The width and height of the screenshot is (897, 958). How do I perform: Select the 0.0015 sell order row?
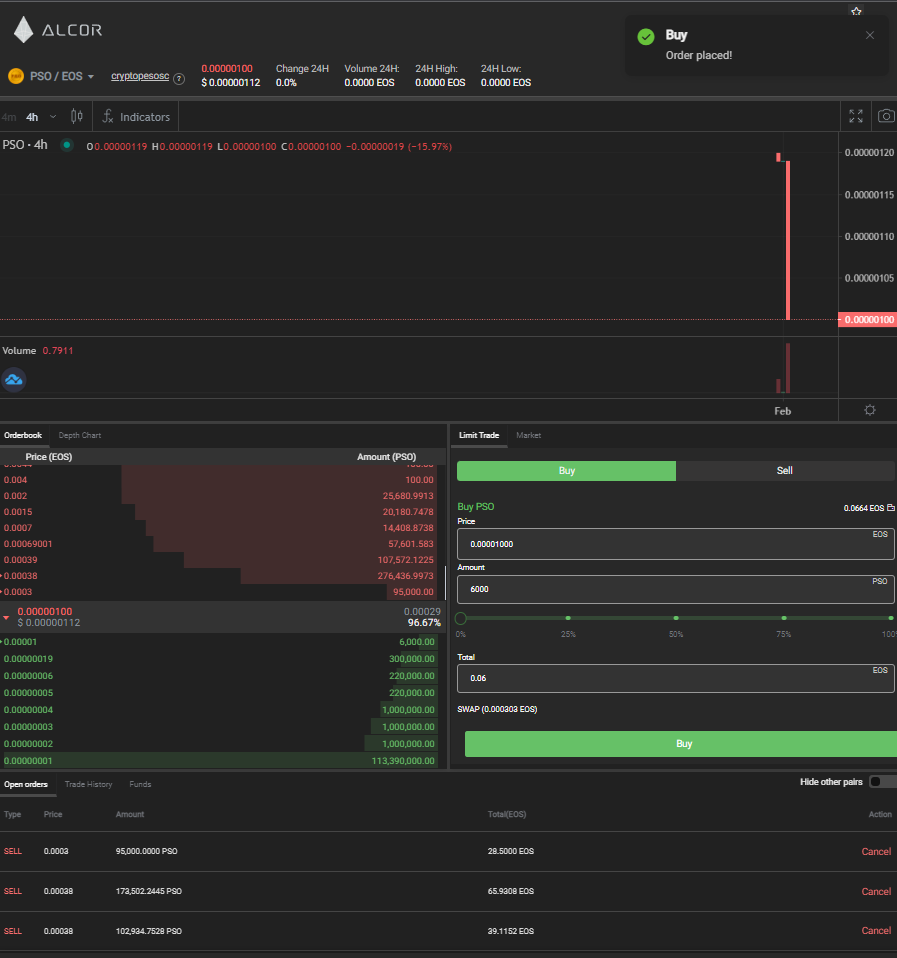220,512
